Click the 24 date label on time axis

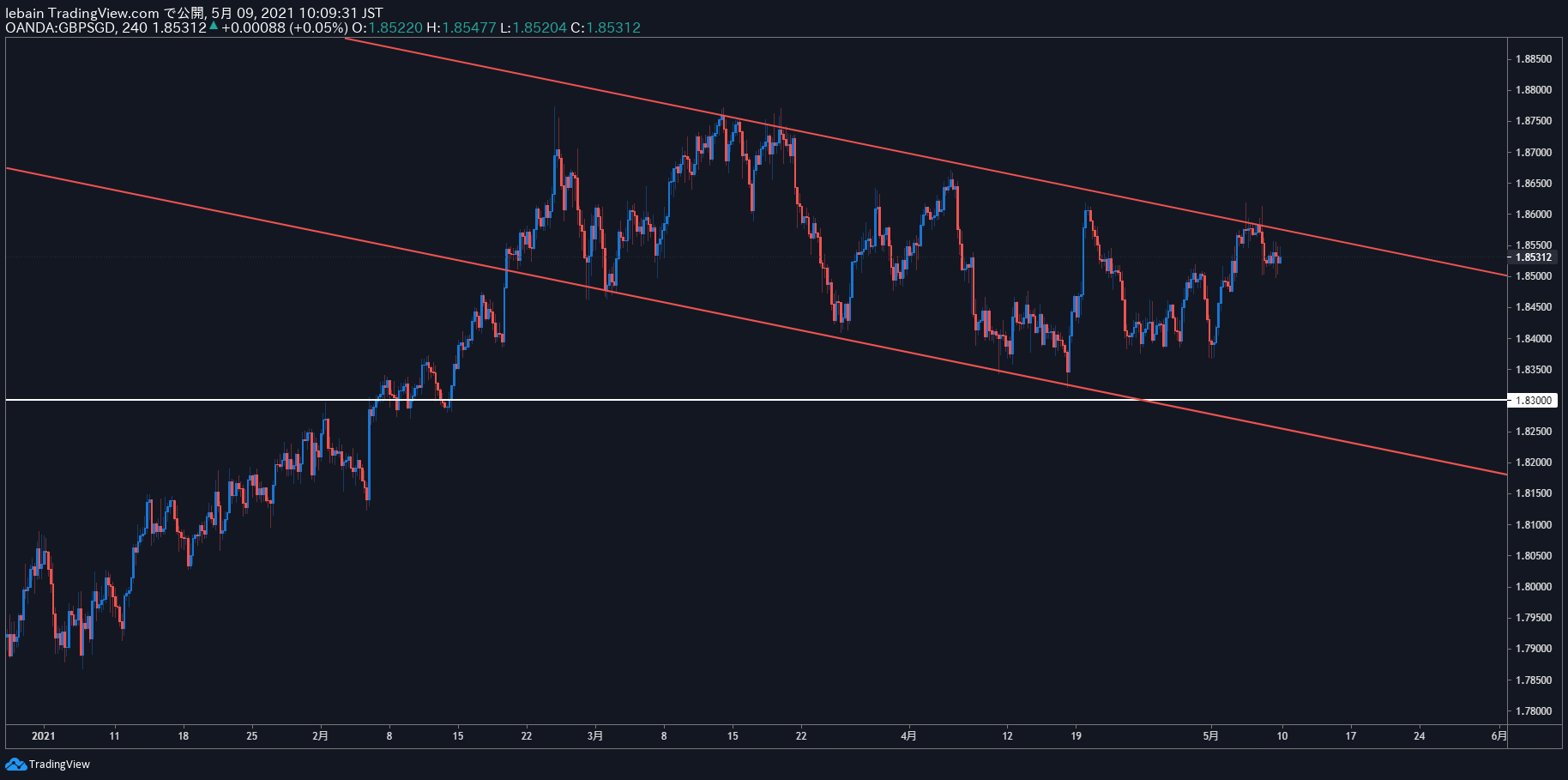point(1420,736)
